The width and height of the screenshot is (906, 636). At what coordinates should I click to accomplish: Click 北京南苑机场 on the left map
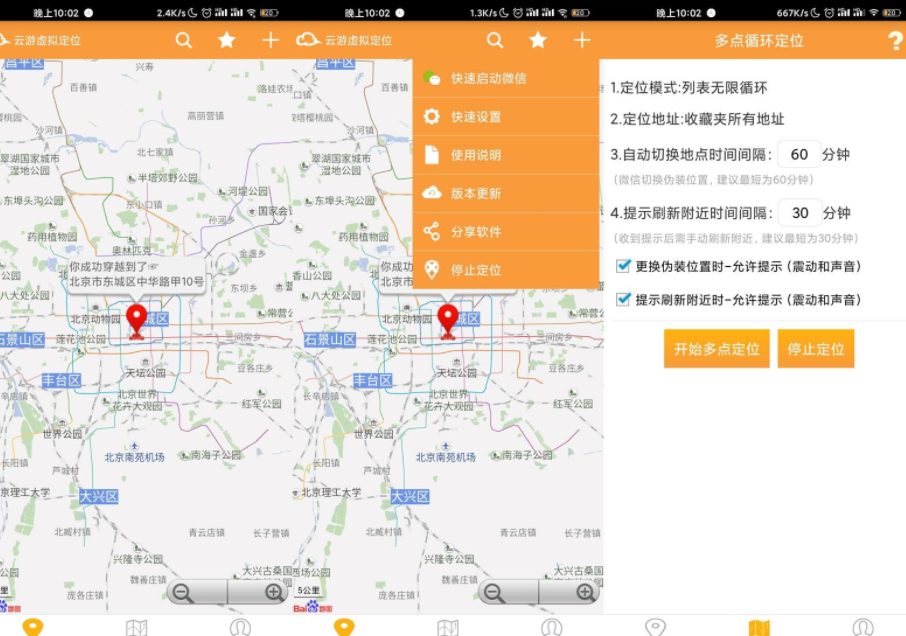(x=134, y=457)
